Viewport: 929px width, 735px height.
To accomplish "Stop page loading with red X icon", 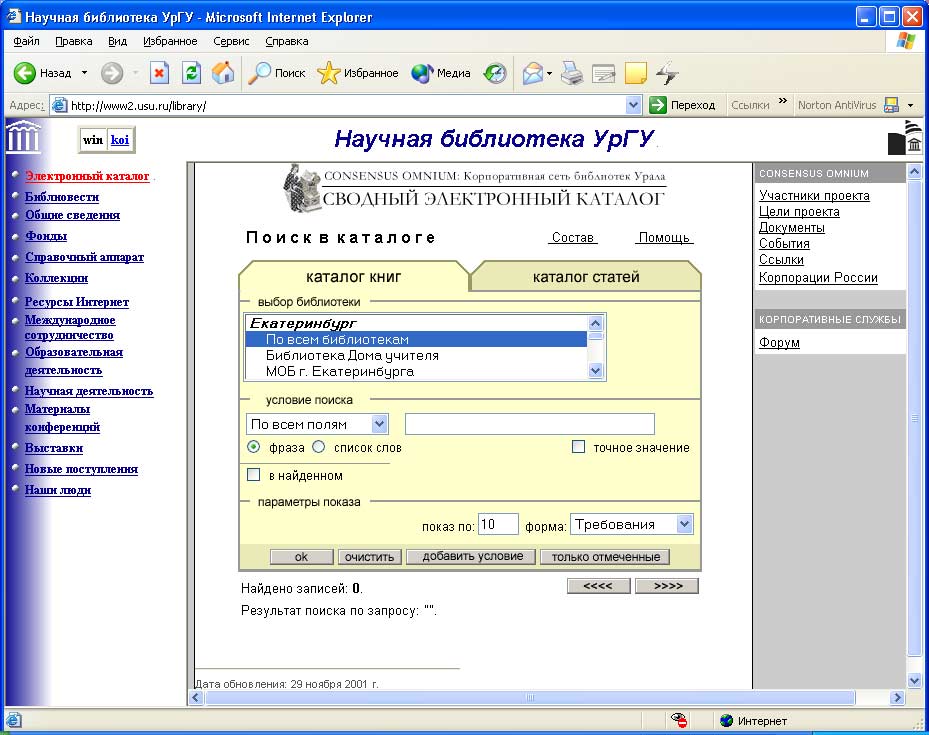I will point(159,73).
